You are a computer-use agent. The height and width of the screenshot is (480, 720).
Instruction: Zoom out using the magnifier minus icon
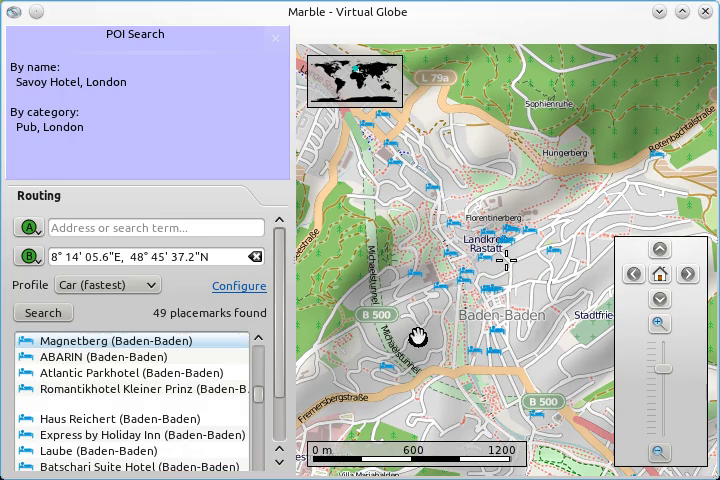coord(660,453)
